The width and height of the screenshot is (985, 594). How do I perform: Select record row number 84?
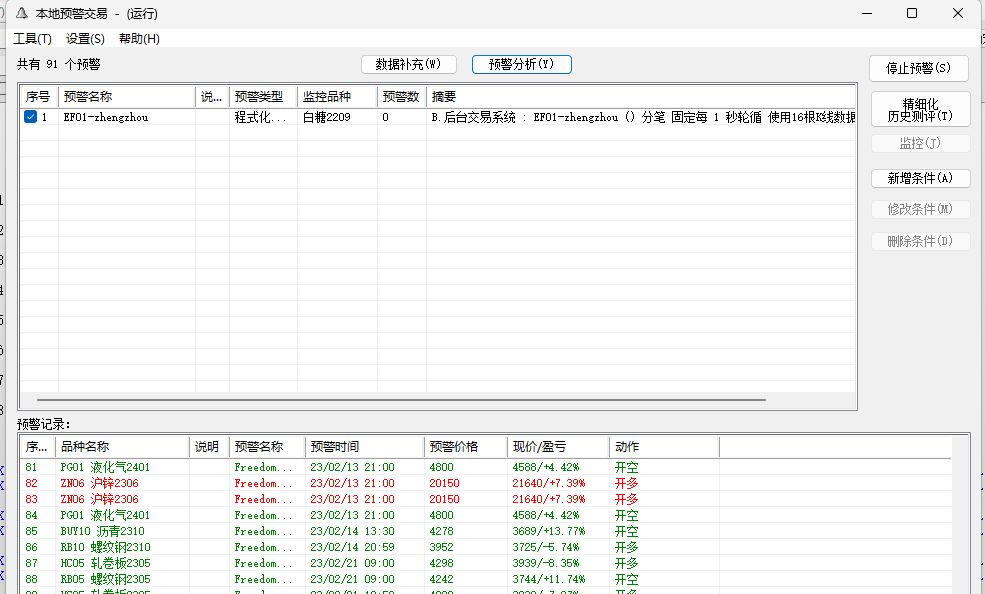coord(485,516)
